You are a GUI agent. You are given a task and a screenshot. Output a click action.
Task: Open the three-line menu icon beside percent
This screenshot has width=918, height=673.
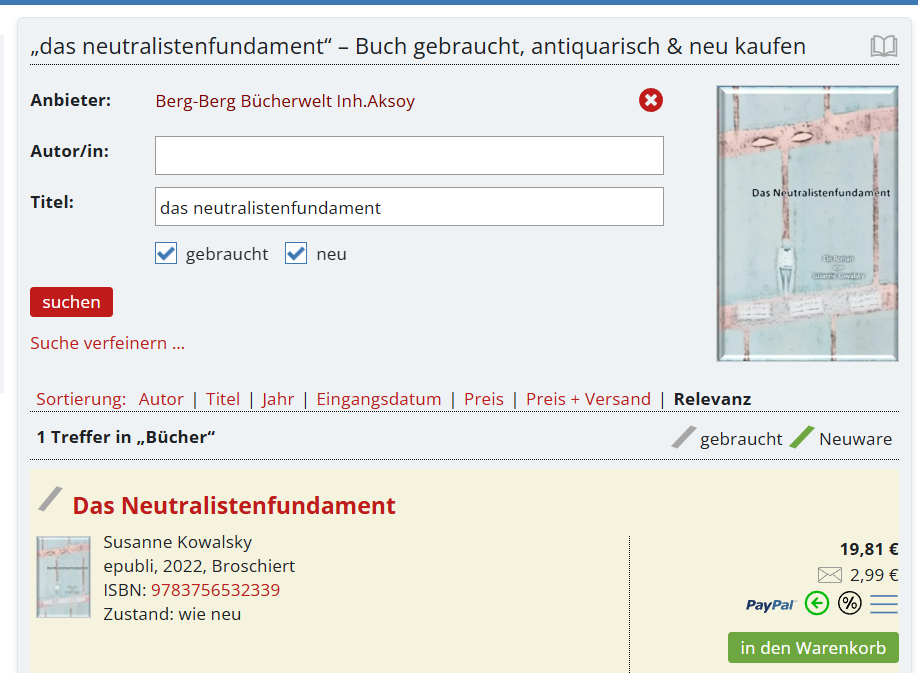[883, 604]
